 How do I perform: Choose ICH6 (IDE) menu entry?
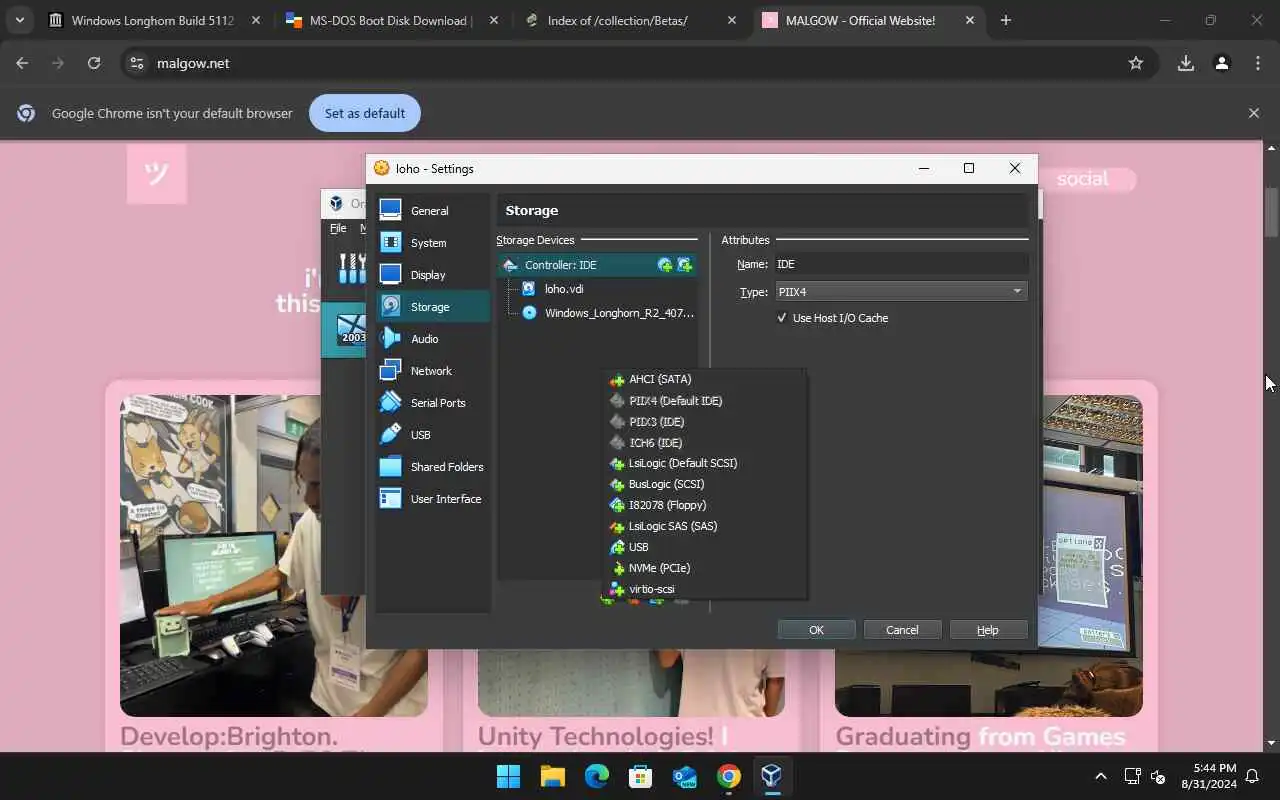click(704, 443)
